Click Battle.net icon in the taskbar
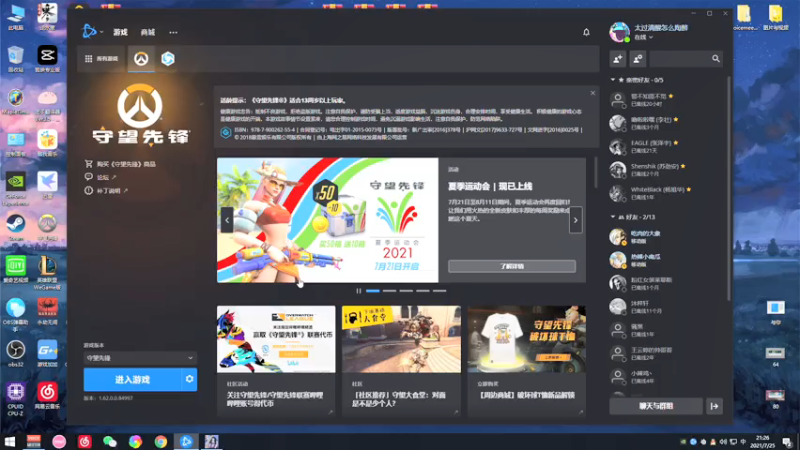Viewport: 800px width, 450px height. click(186, 441)
